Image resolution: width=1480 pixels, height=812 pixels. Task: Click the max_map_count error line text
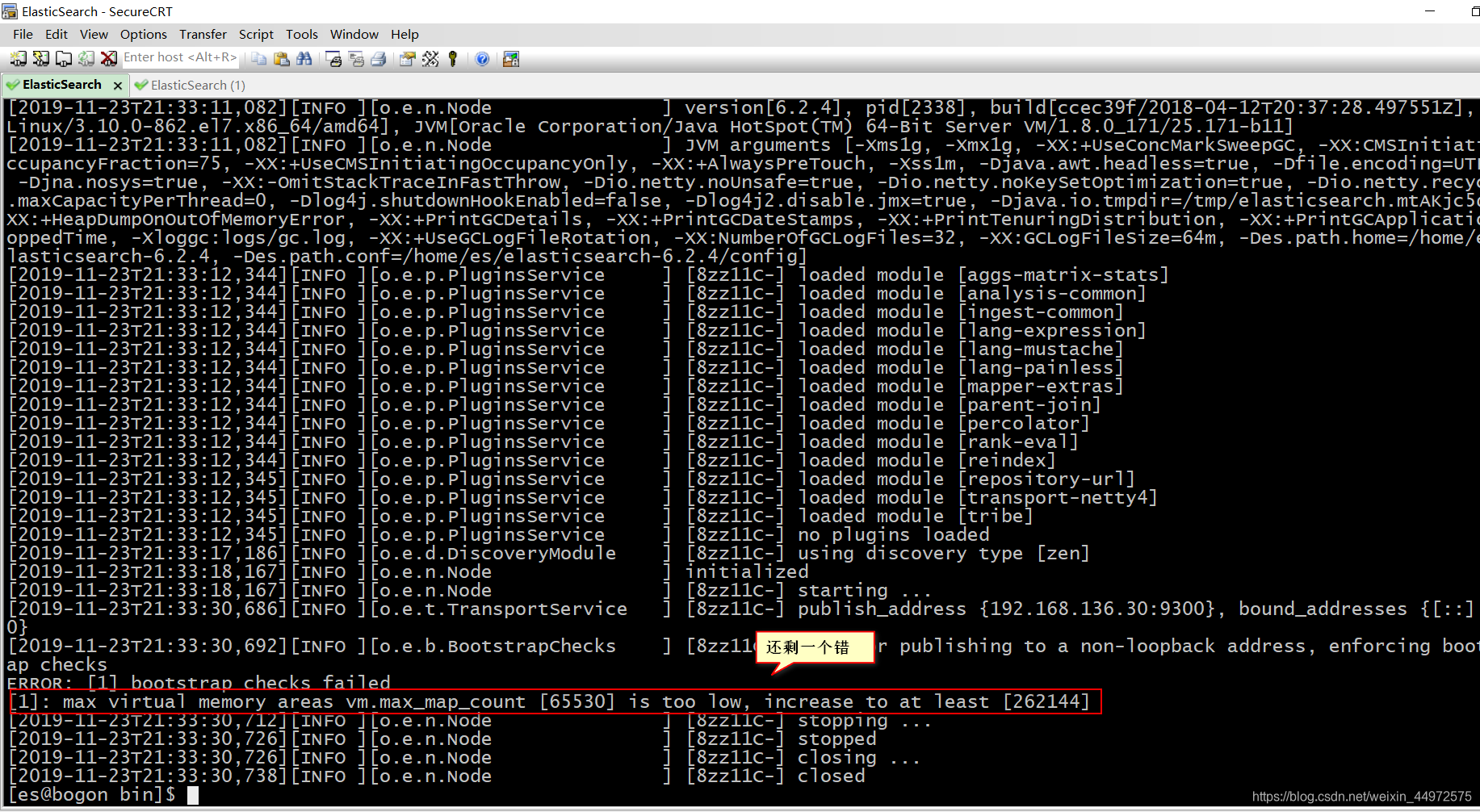click(x=549, y=701)
